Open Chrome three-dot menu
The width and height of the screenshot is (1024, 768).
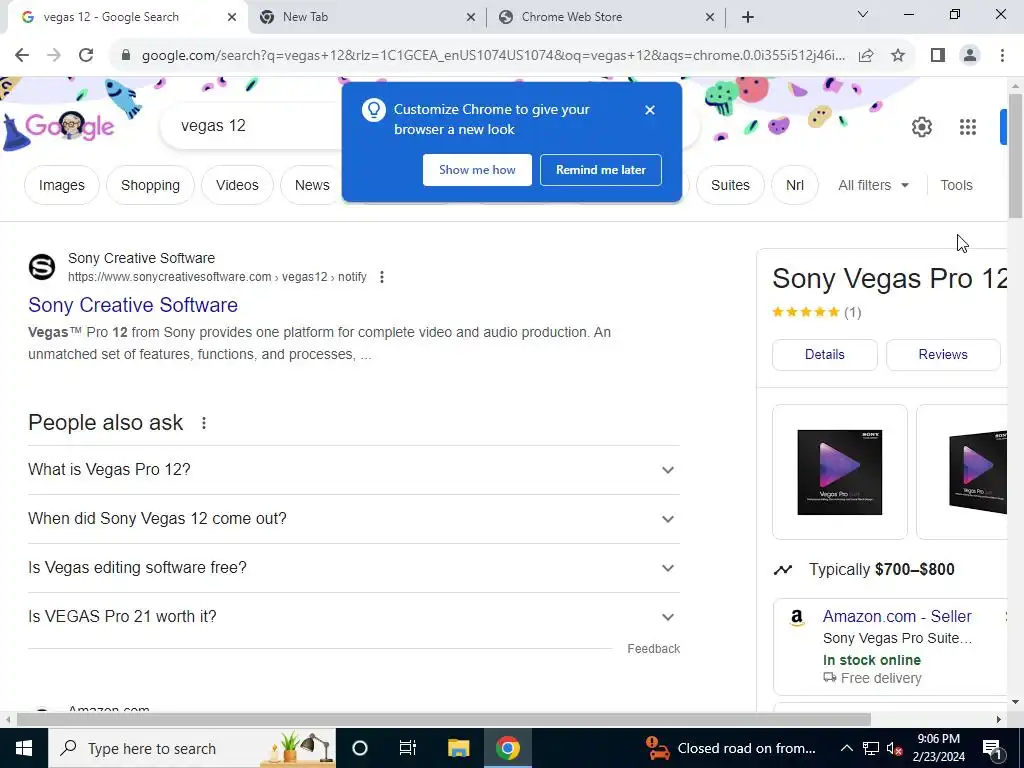1002,56
